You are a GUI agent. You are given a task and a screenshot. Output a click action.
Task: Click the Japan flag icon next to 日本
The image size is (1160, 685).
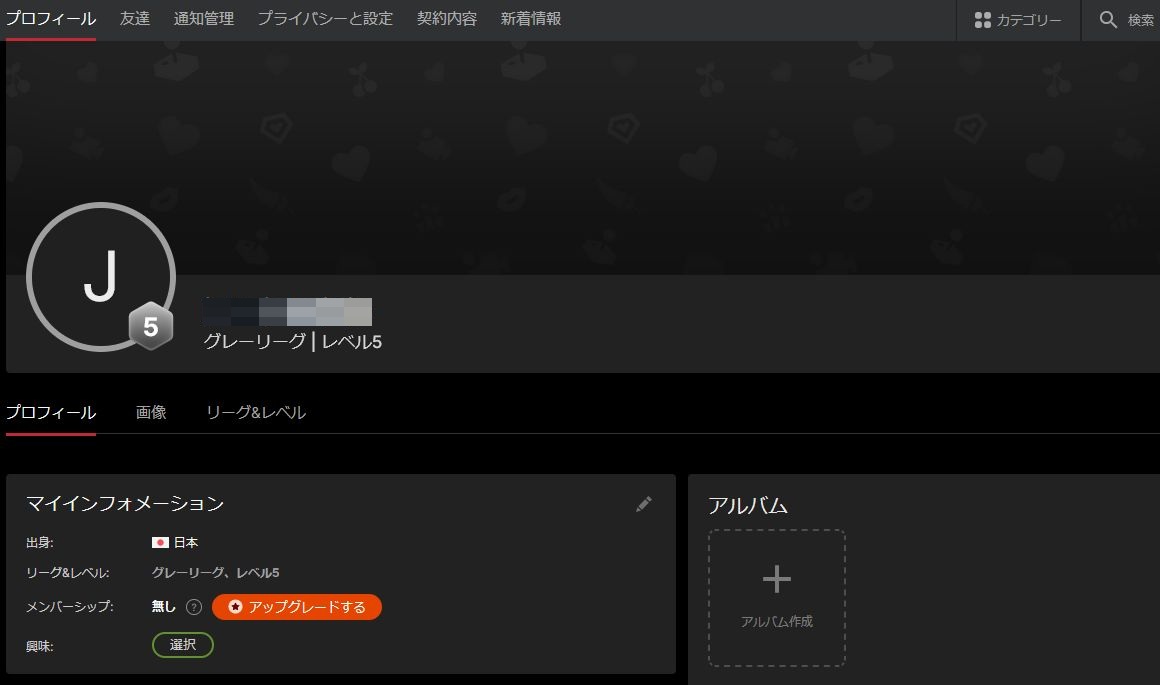click(x=160, y=542)
